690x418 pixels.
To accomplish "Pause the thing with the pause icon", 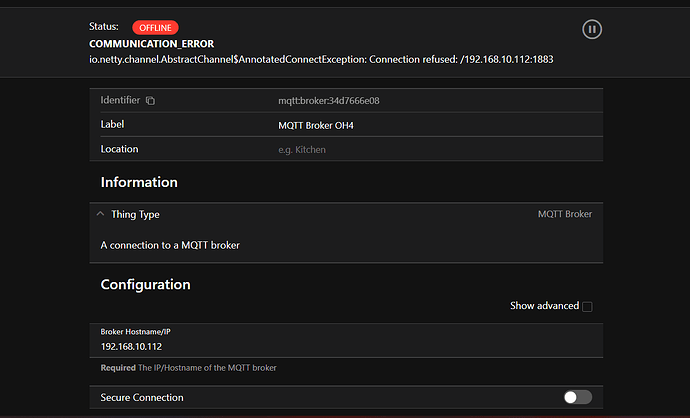I will click(592, 29).
